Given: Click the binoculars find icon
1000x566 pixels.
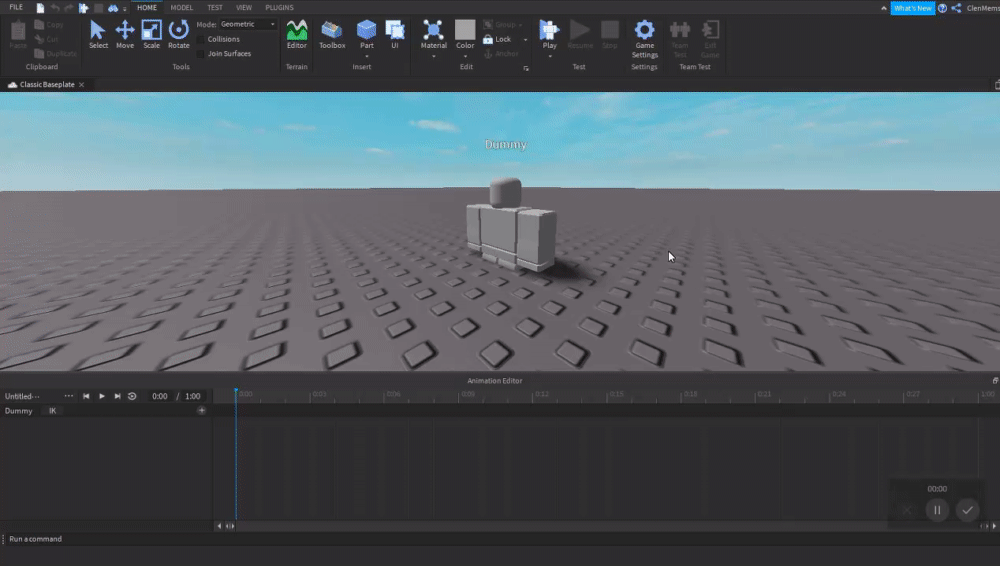Looking at the screenshot, I should pos(113,8).
